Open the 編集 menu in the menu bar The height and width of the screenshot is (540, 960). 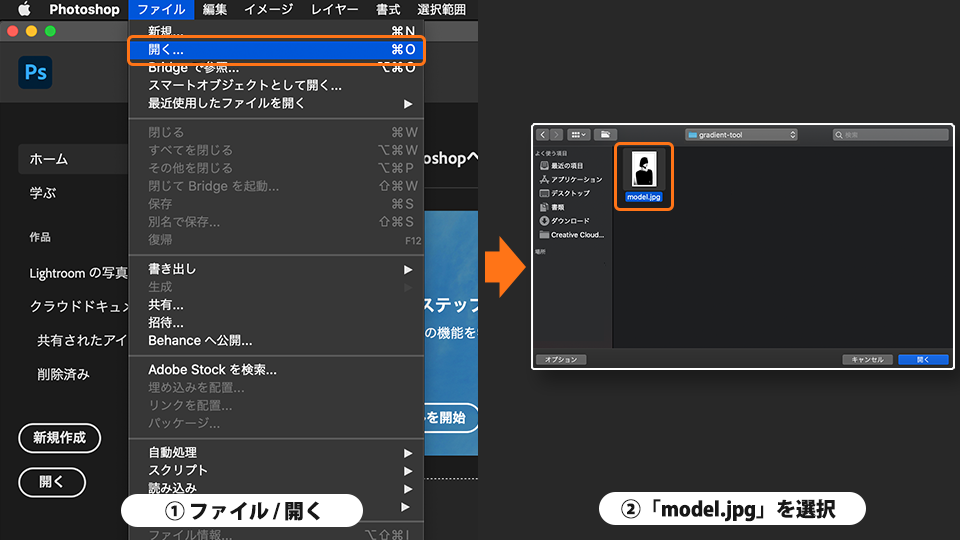[x=215, y=9]
